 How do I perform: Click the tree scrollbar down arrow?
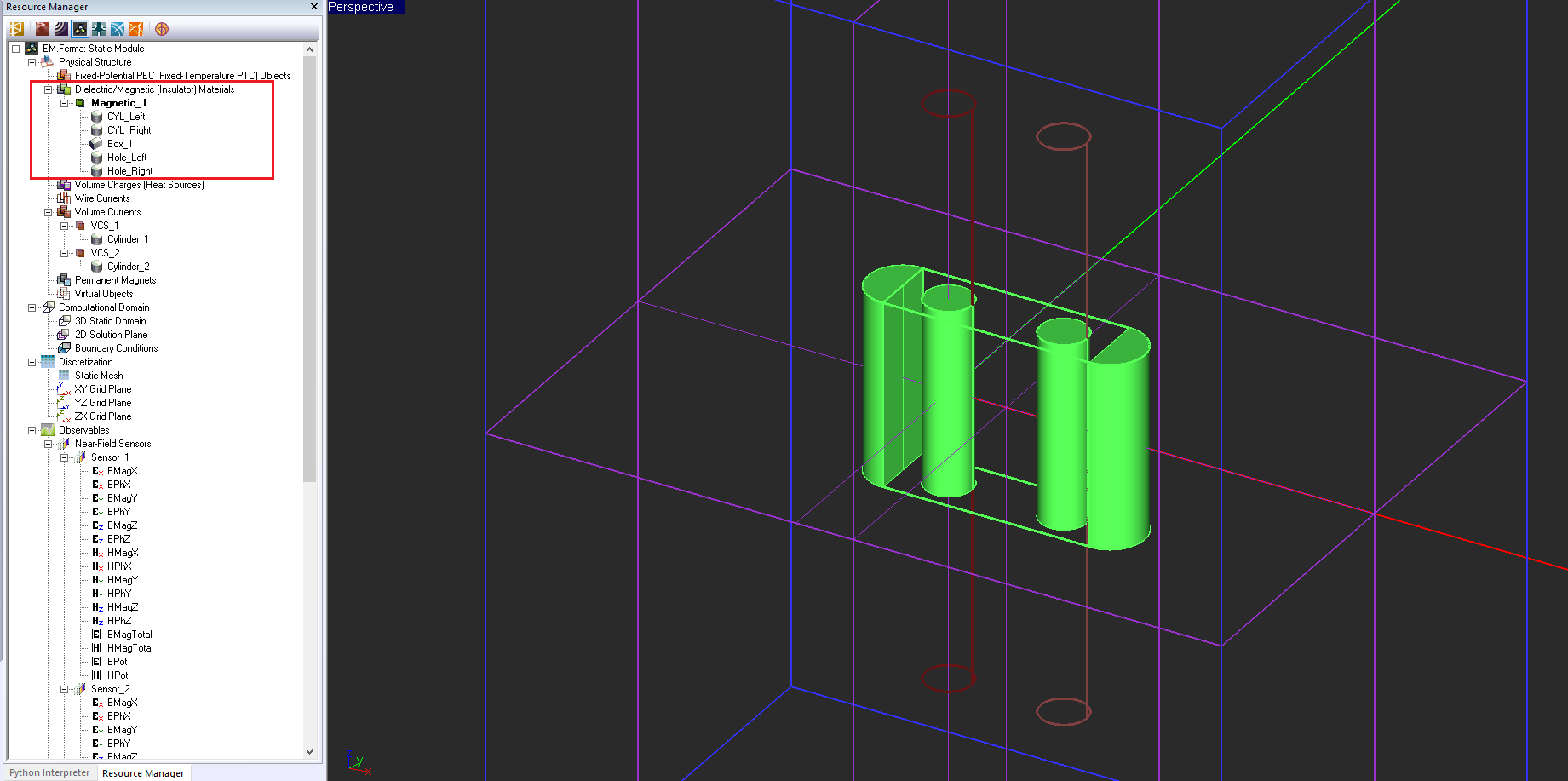coord(310,751)
